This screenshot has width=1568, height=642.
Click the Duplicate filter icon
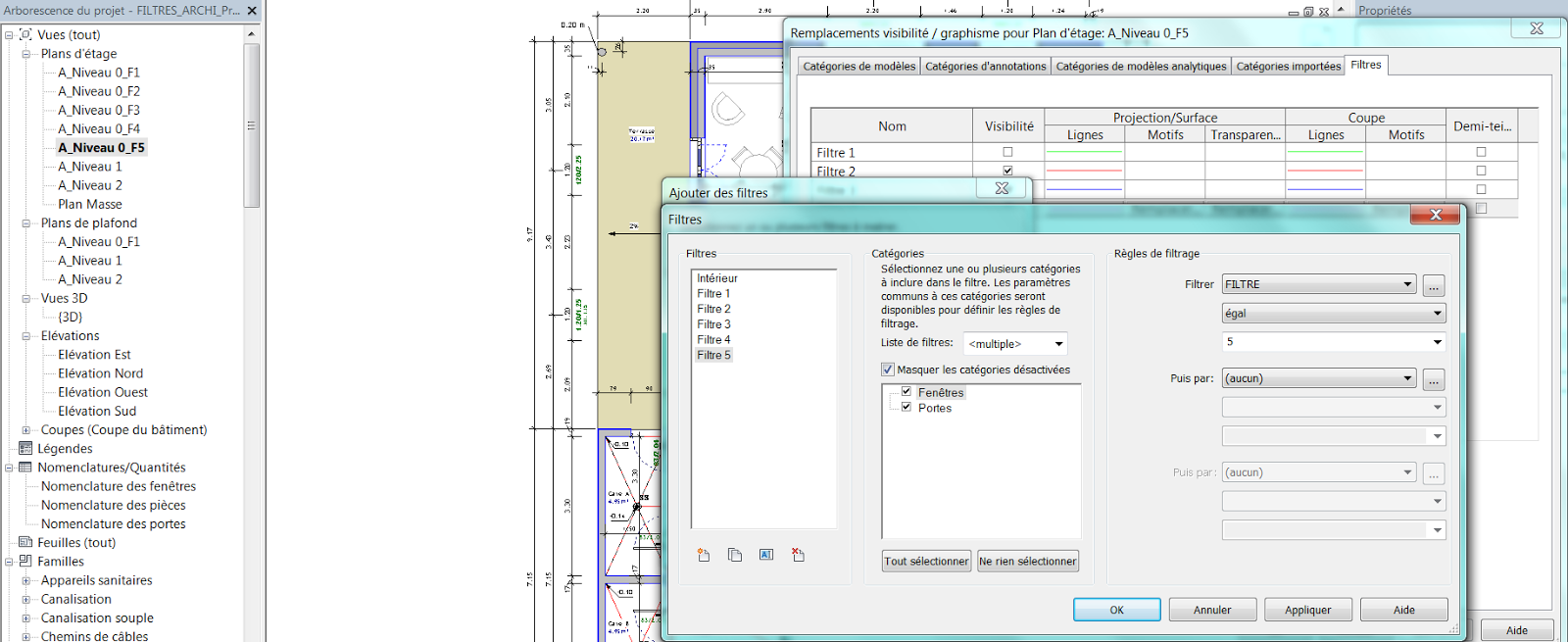[735, 555]
